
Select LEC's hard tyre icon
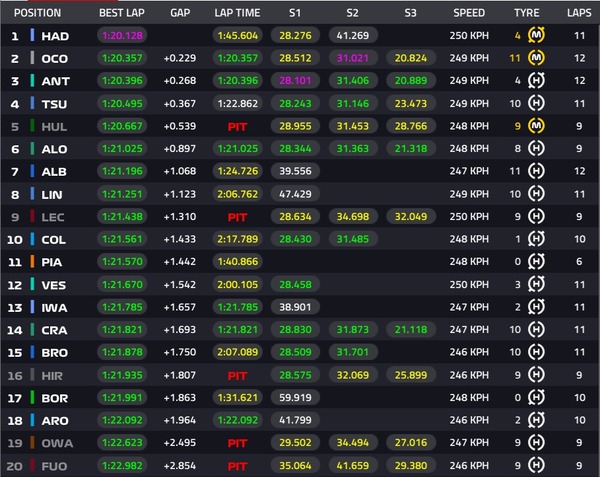tap(537, 216)
